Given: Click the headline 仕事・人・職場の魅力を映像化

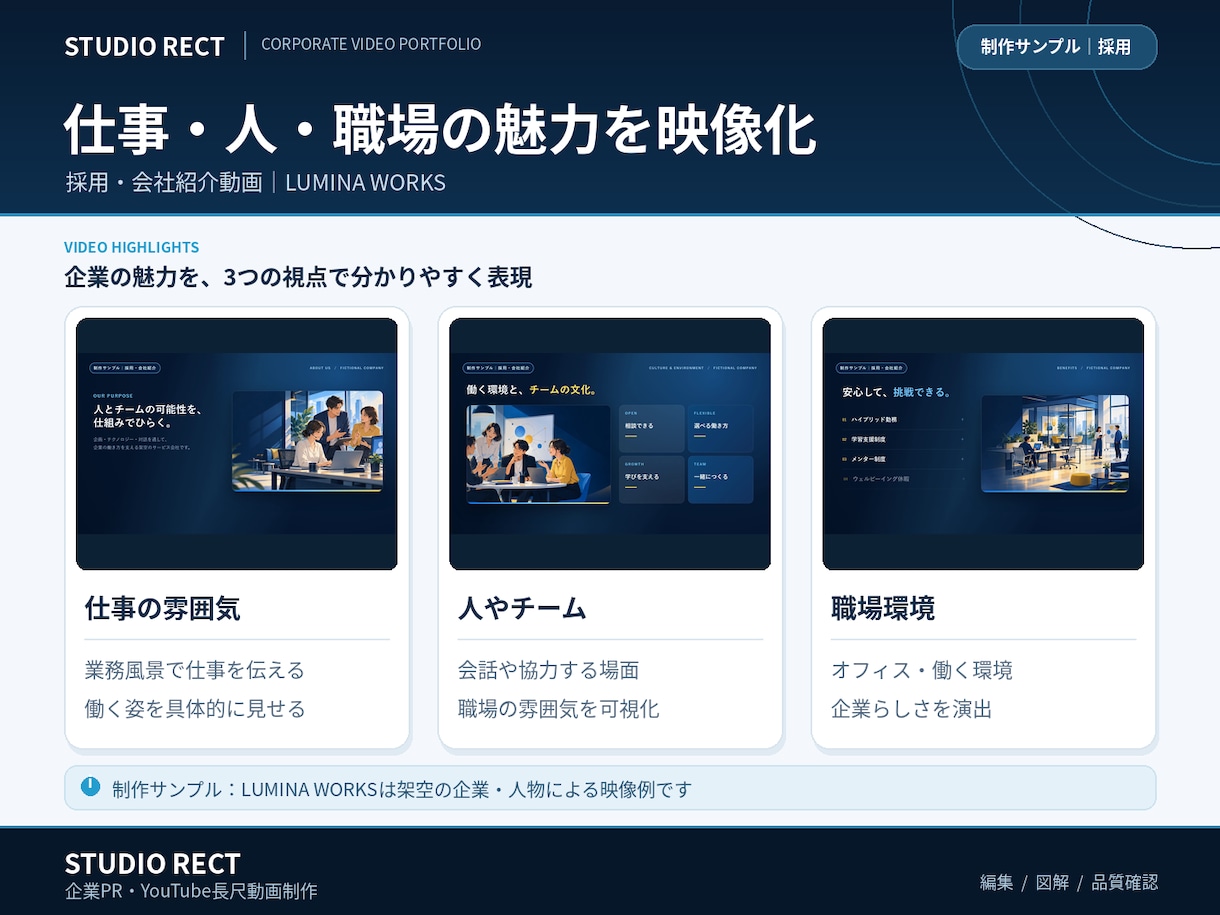Looking at the screenshot, I should (440, 129).
